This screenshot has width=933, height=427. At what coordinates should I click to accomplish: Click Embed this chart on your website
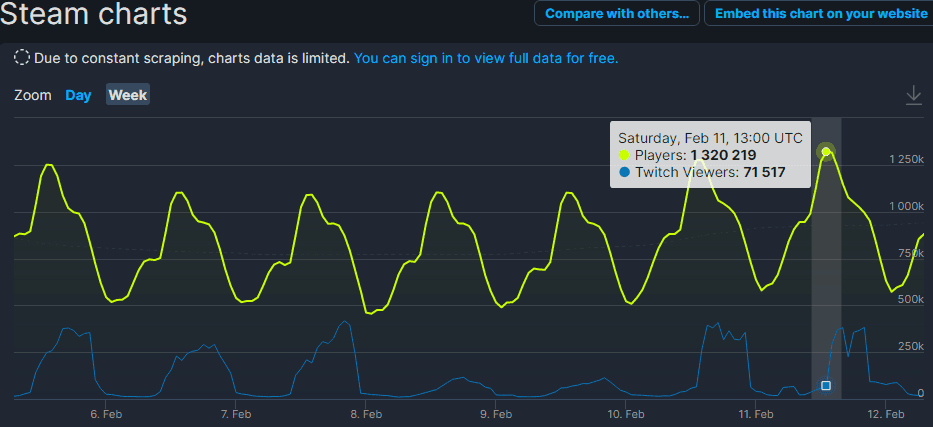821,14
